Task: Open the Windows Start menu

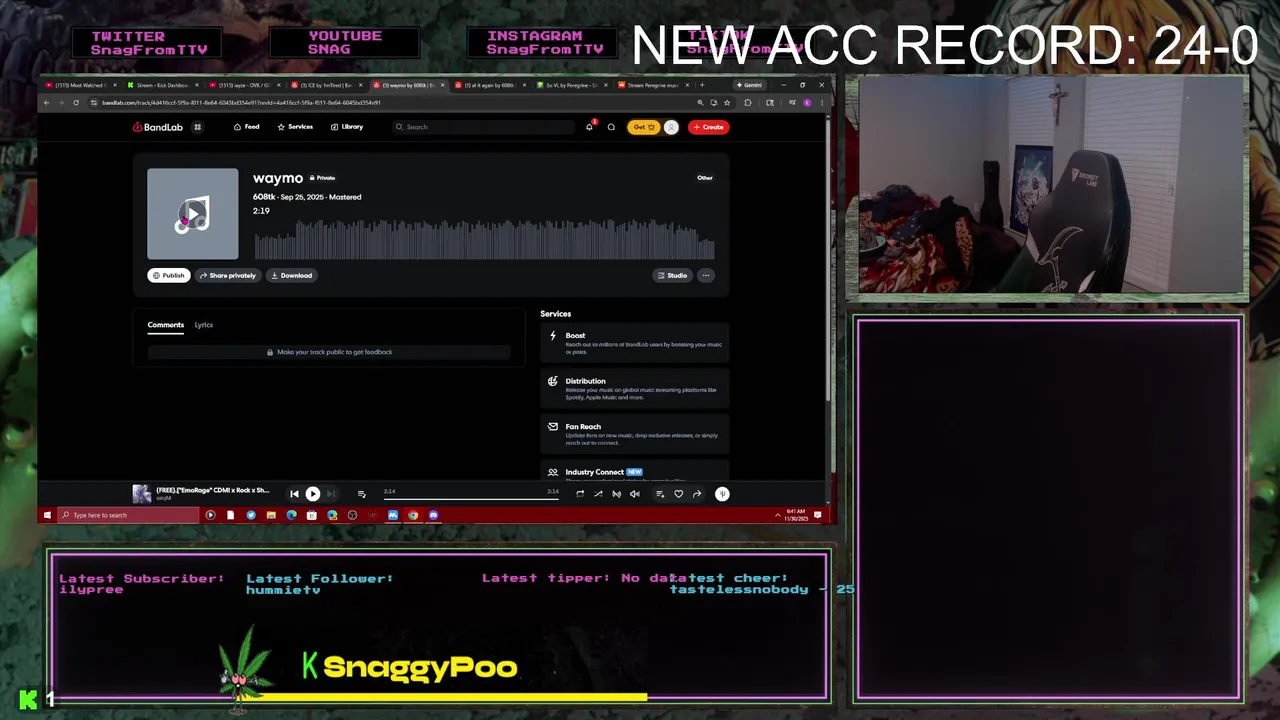Action: coord(47,515)
